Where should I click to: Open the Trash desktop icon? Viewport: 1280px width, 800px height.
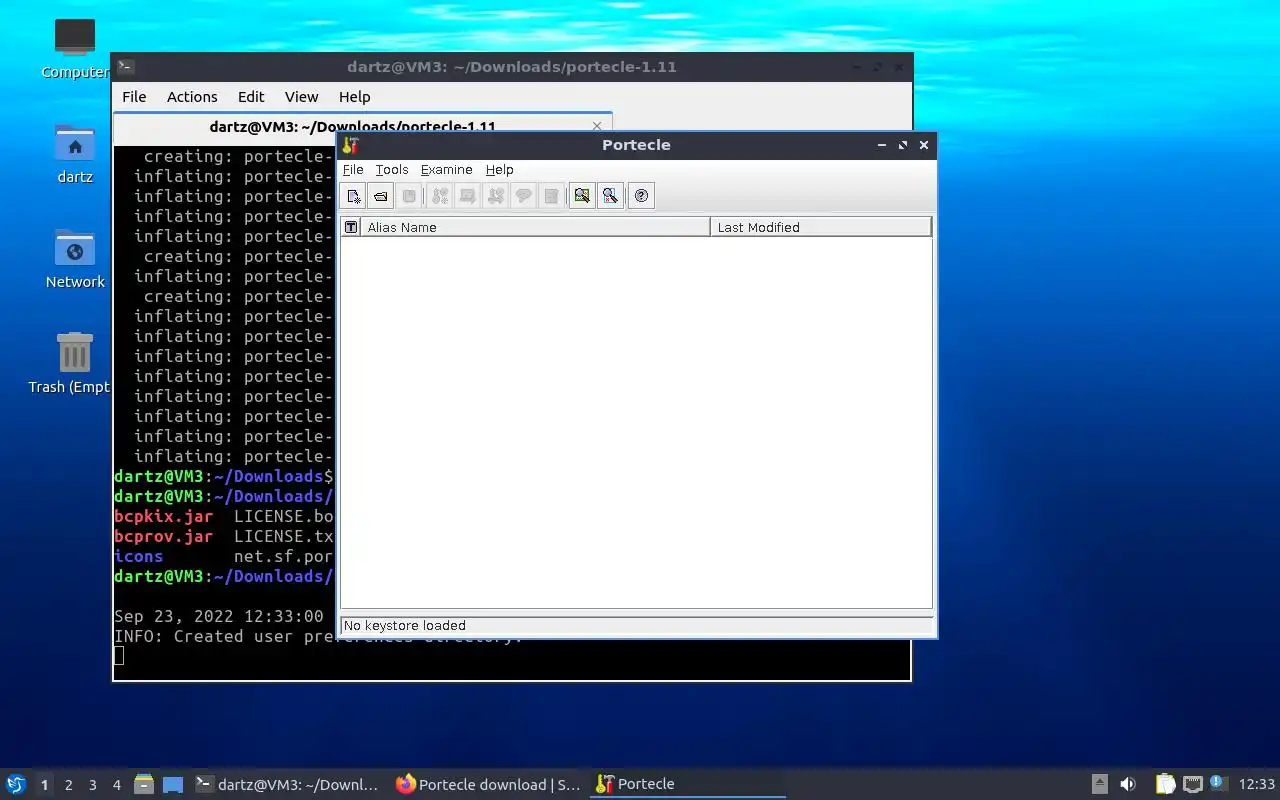point(74,363)
